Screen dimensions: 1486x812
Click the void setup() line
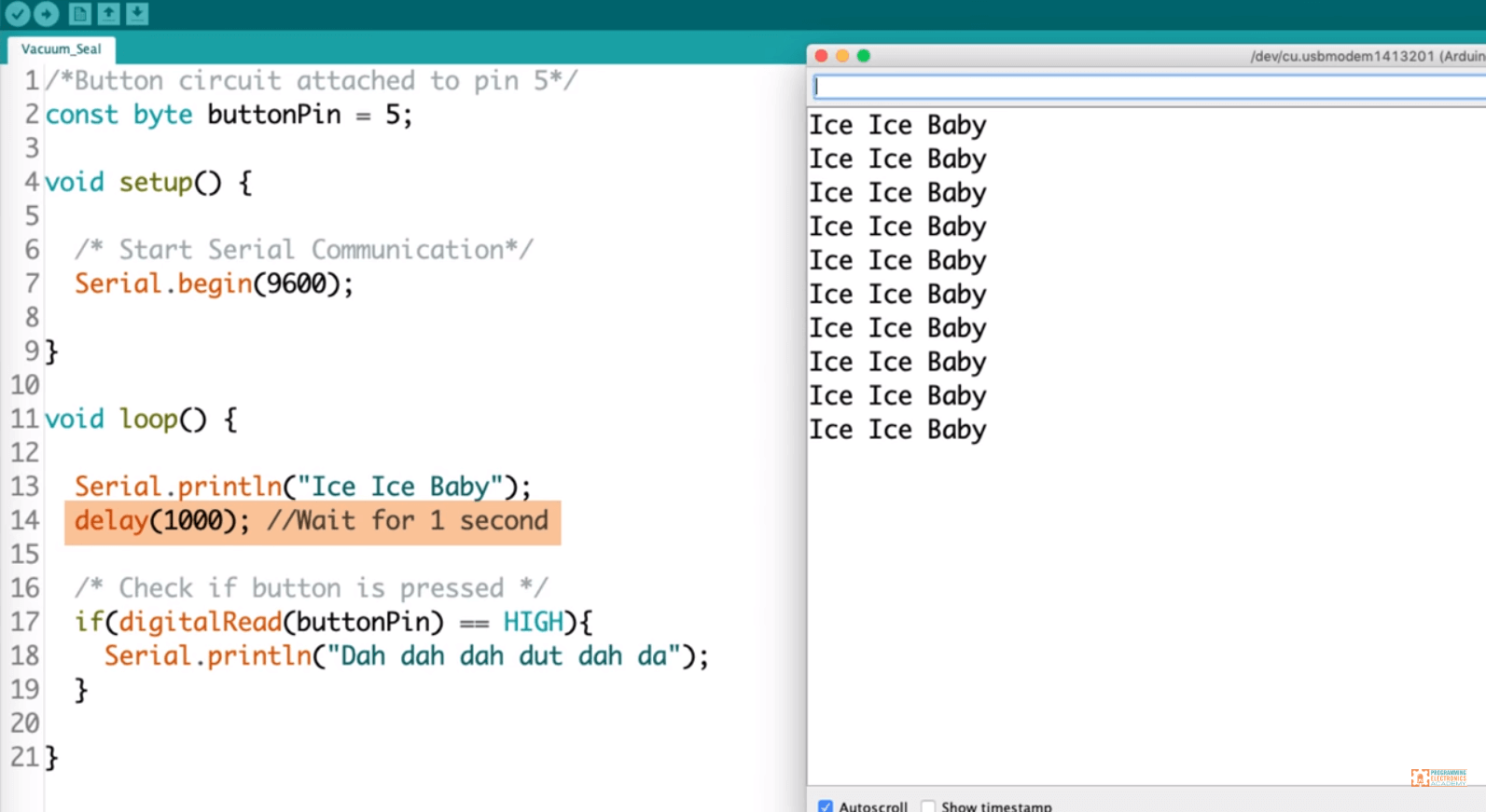pyautogui.click(x=148, y=182)
